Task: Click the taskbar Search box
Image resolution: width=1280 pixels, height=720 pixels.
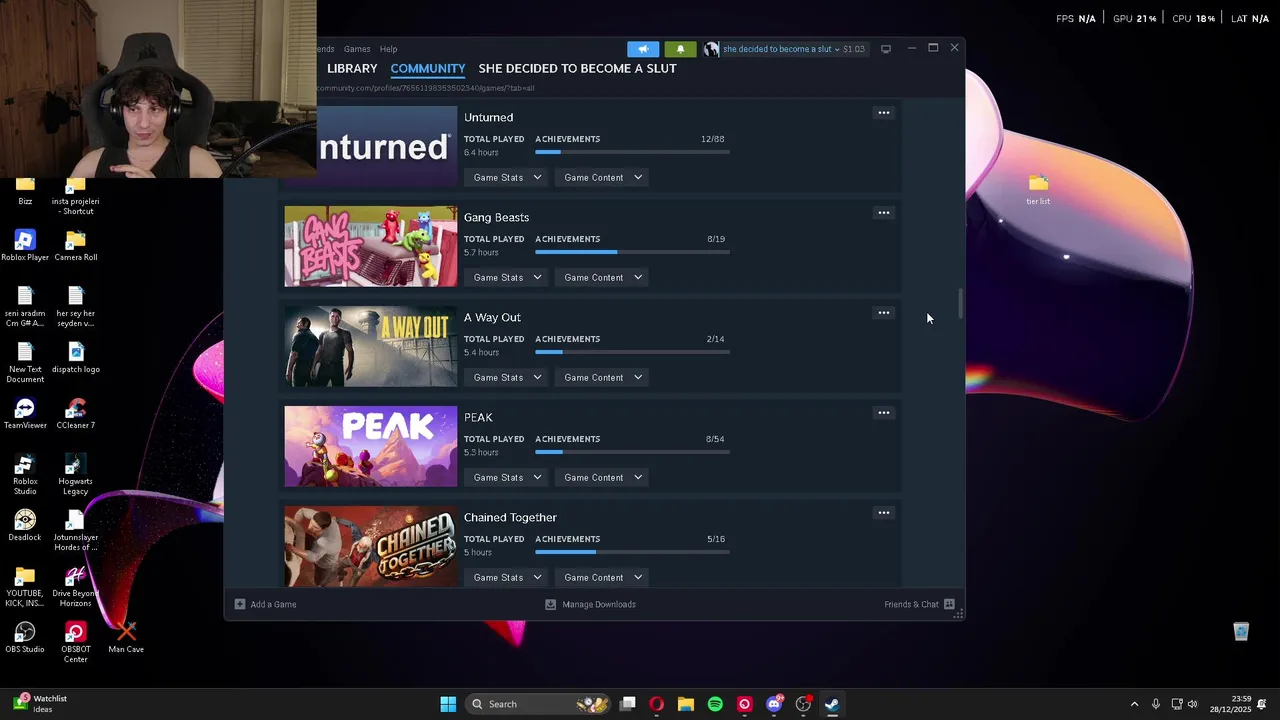Action: [x=539, y=704]
